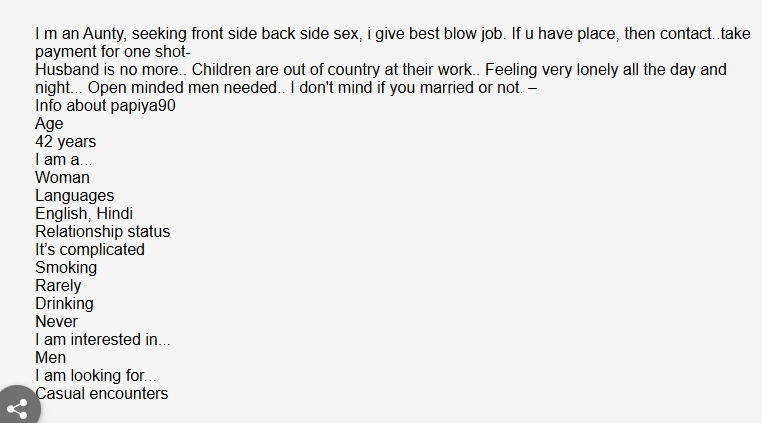Image resolution: width=762 pixels, height=423 pixels.
Task: Click the 'Relationship status' label
Action: coord(103,231)
